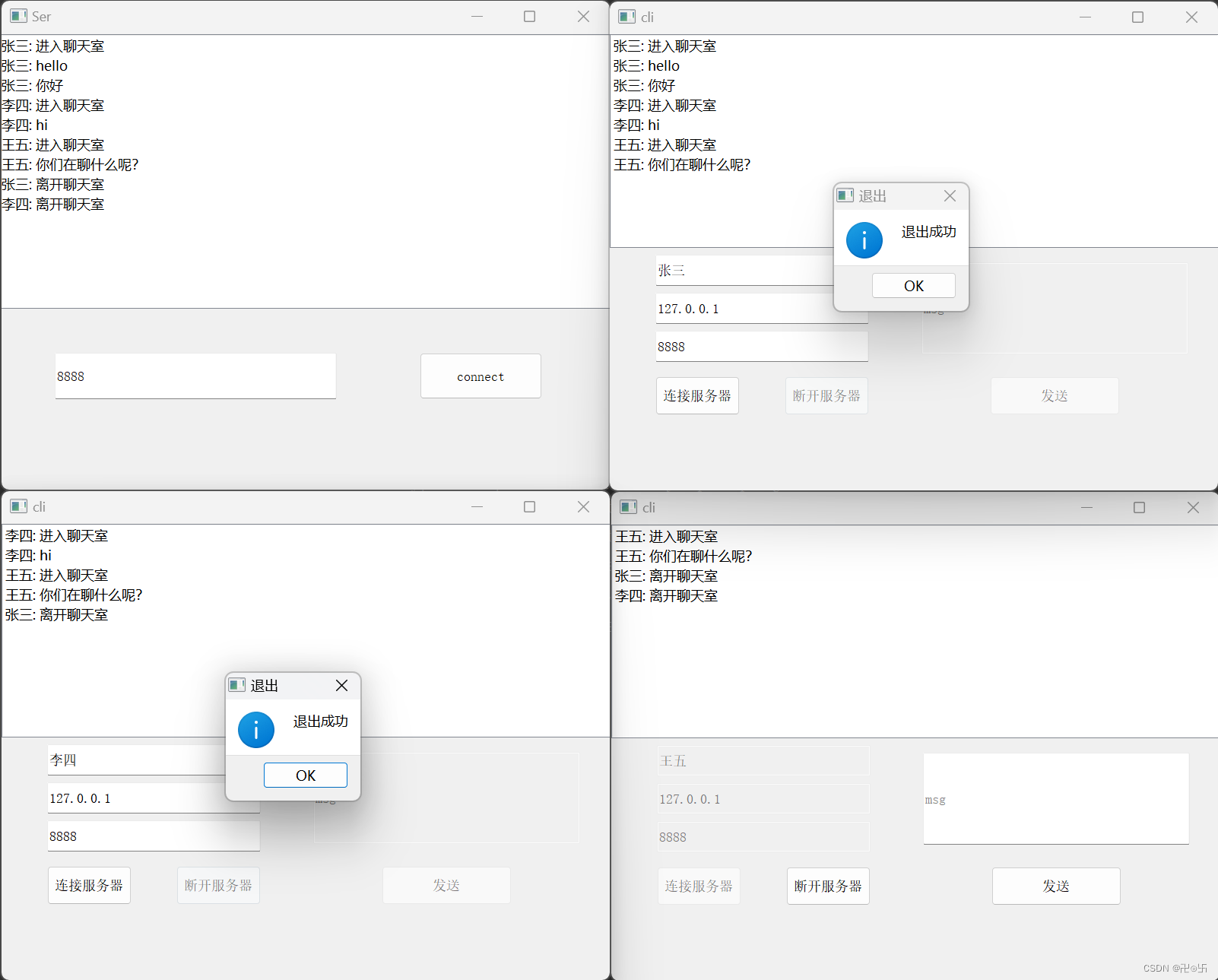Click 断开服务器 in the 张三 client window
The image size is (1218, 980).
pos(826,395)
